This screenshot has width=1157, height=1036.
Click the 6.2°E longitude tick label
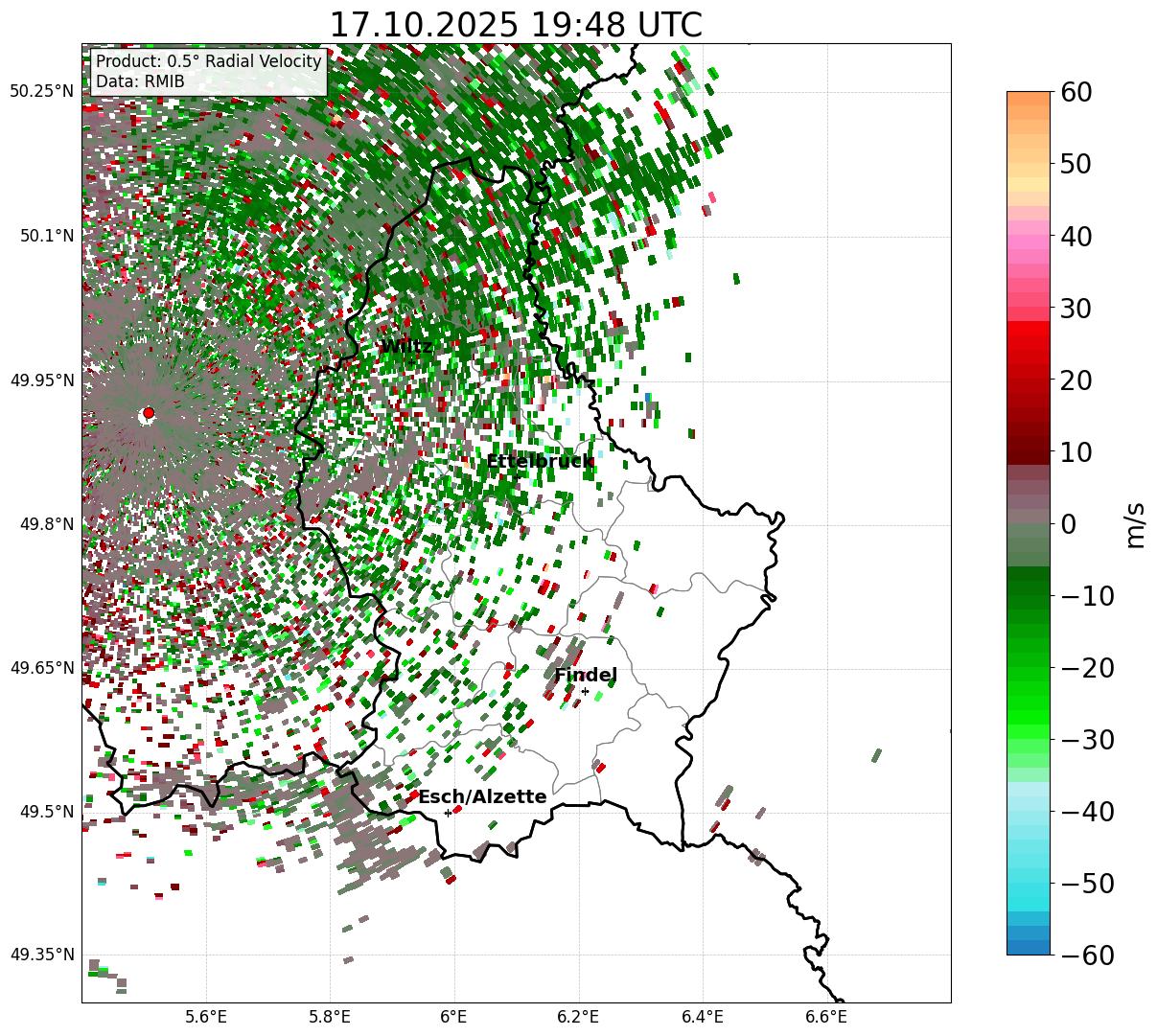(578, 1017)
